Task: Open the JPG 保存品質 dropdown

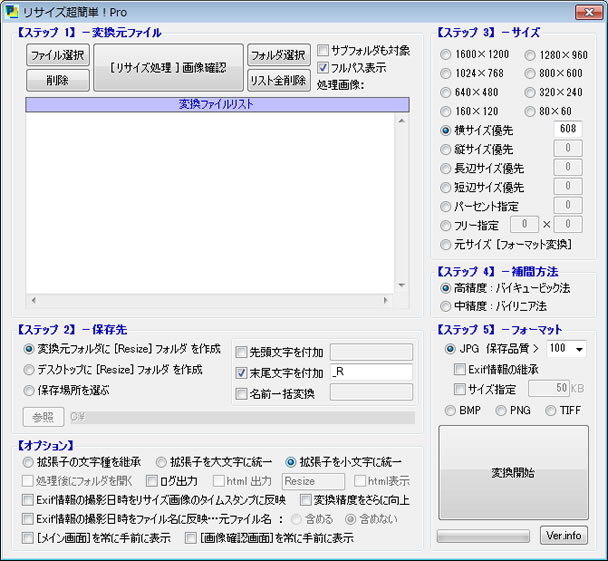Action: point(577,349)
